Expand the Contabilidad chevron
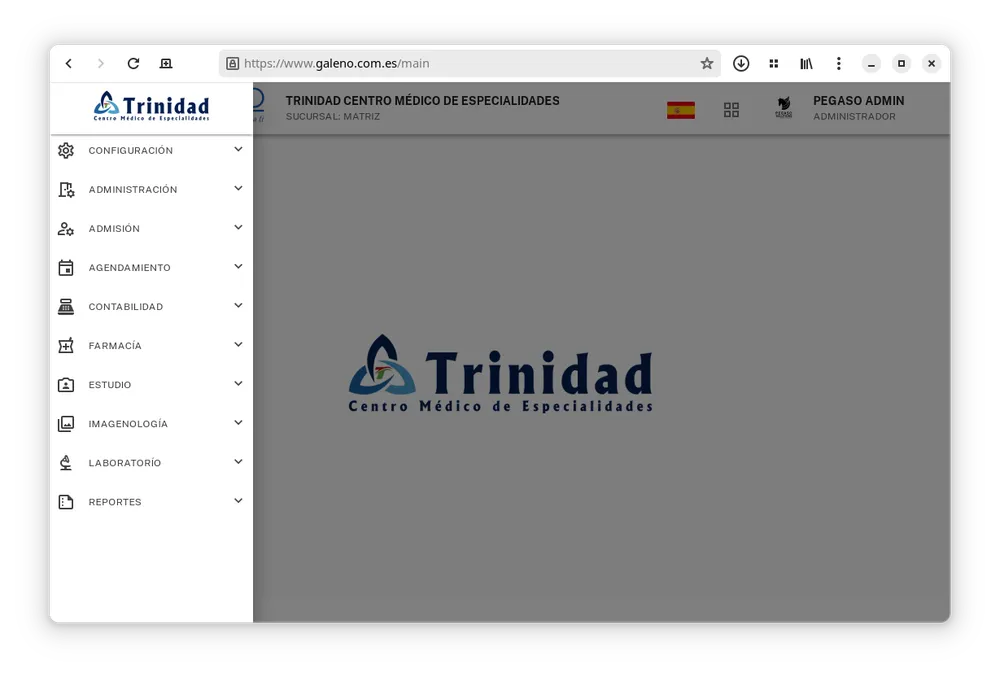Viewport: 1000px width, 677px height. coord(238,305)
